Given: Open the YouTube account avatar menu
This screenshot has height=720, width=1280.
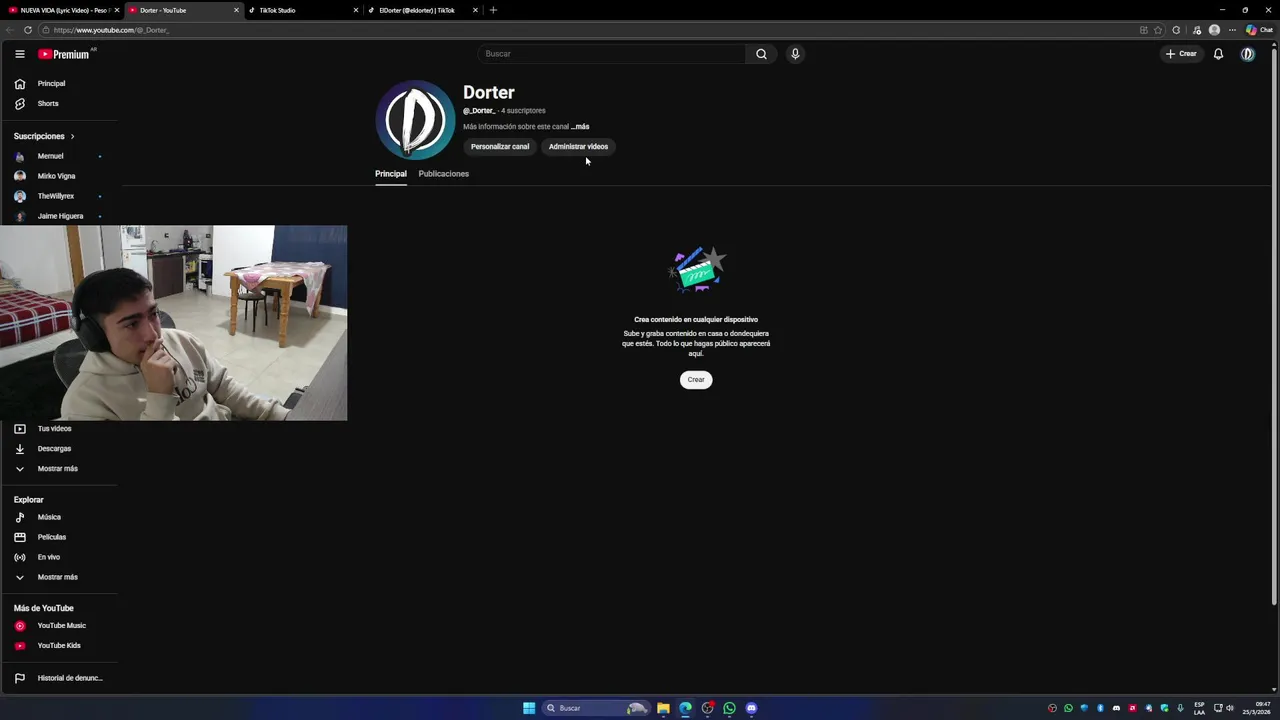Looking at the screenshot, I should click(x=1247, y=54).
